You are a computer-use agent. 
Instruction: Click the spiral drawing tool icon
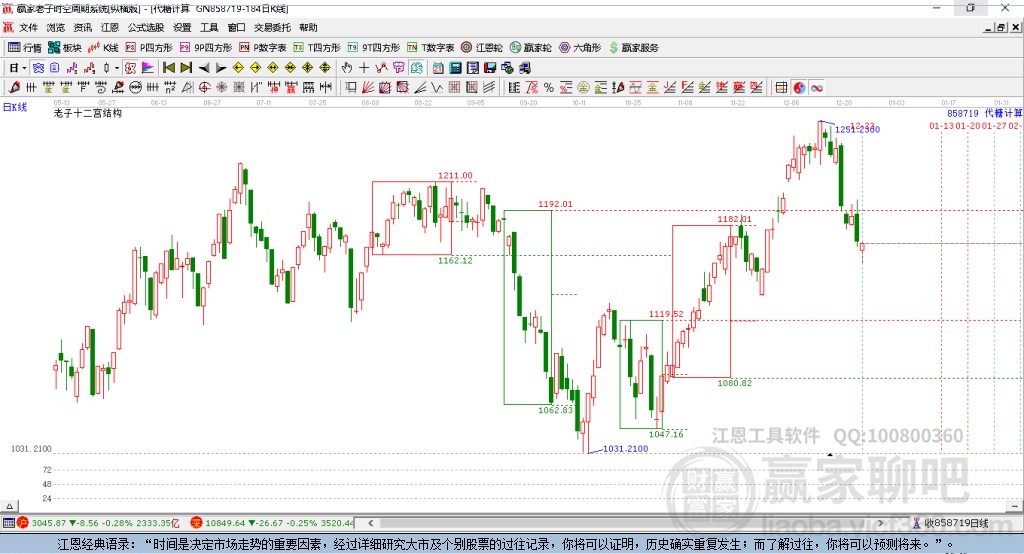(101, 88)
